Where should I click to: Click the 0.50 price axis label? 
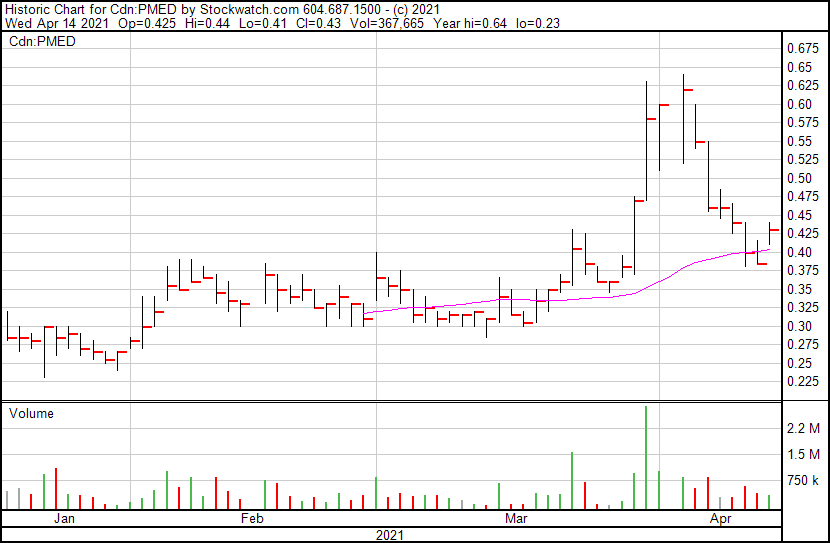(799, 178)
